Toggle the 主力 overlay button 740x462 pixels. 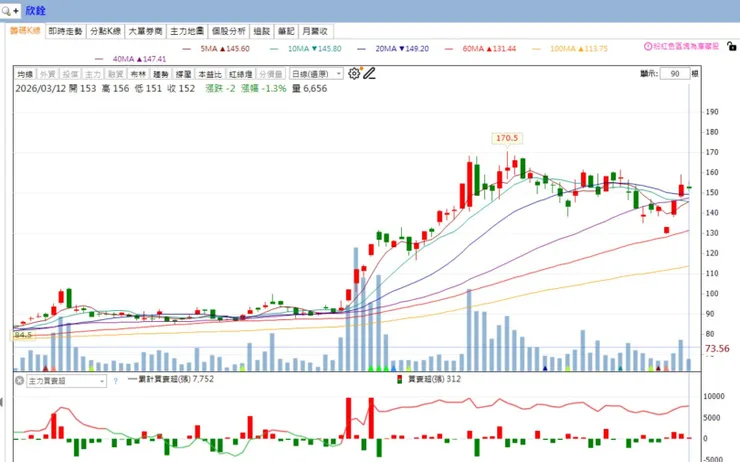coord(93,74)
